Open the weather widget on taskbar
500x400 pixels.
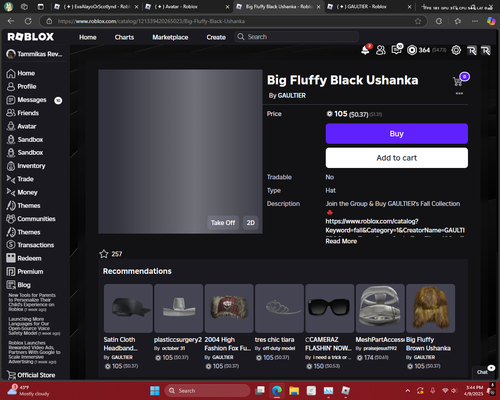click(29, 391)
